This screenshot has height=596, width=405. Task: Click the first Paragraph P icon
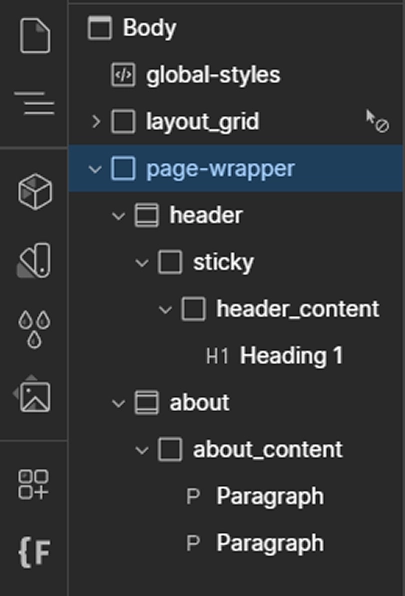click(x=193, y=496)
